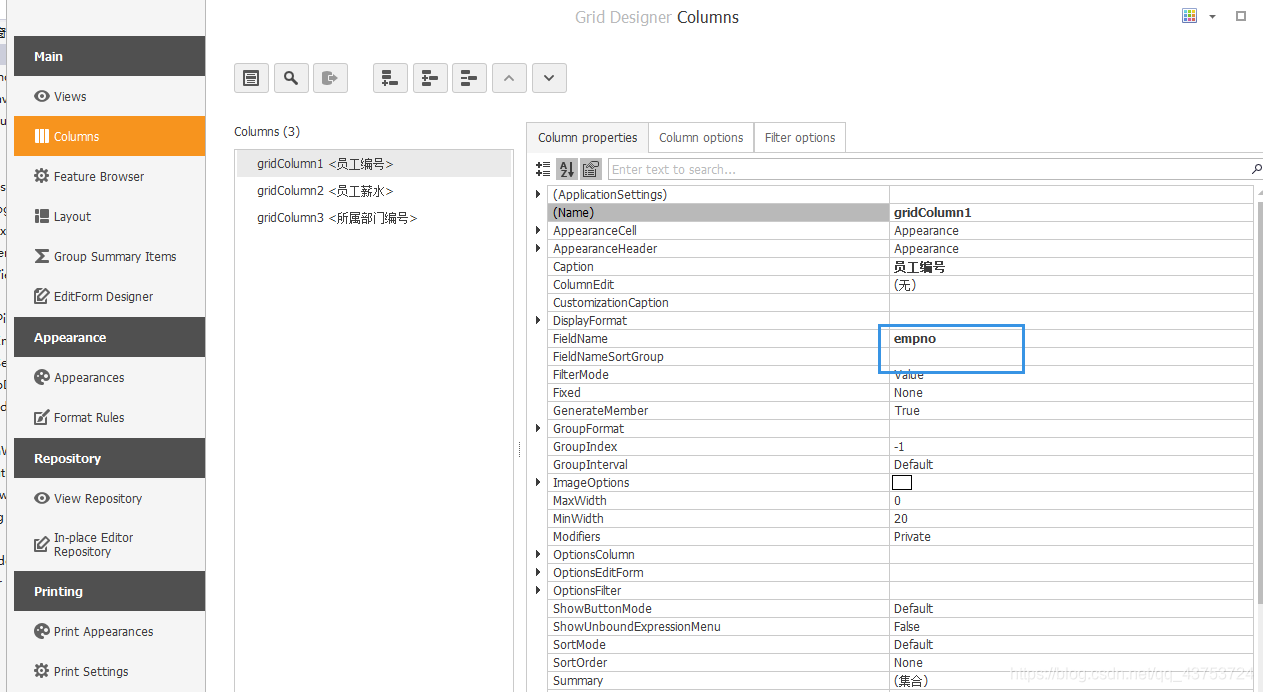Toggle alphabetical A-Z property sorting
The height and width of the screenshot is (692, 1263).
(x=567, y=169)
